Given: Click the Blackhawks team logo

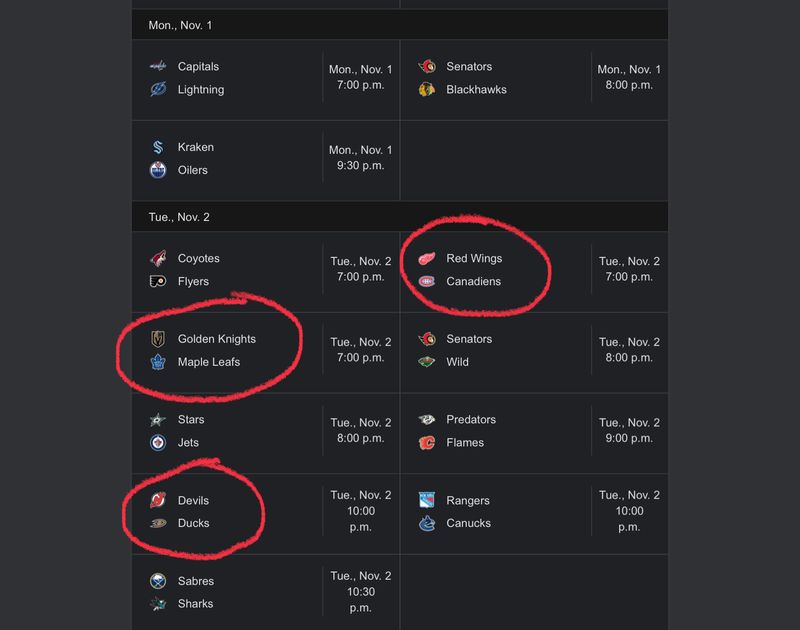Looking at the screenshot, I should (x=427, y=89).
